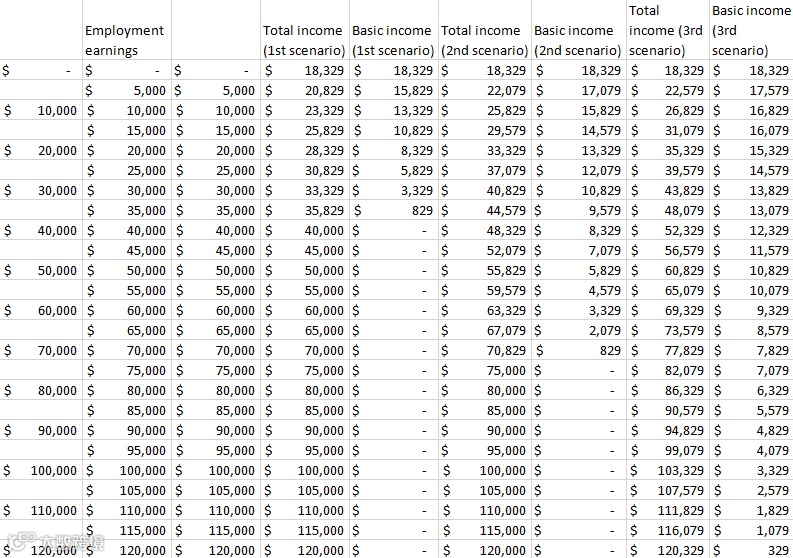Click 22,079 under Total income (2nd scenario)

pyautogui.click(x=506, y=91)
